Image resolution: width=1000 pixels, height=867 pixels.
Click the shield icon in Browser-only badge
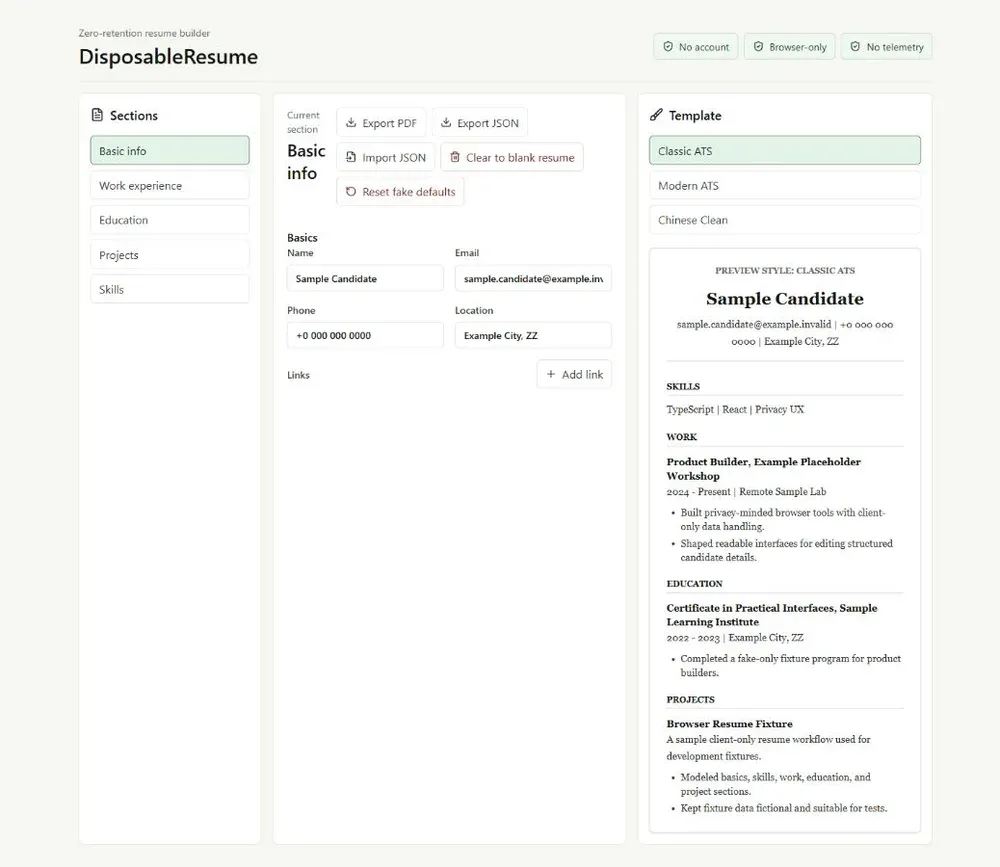point(758,47)
